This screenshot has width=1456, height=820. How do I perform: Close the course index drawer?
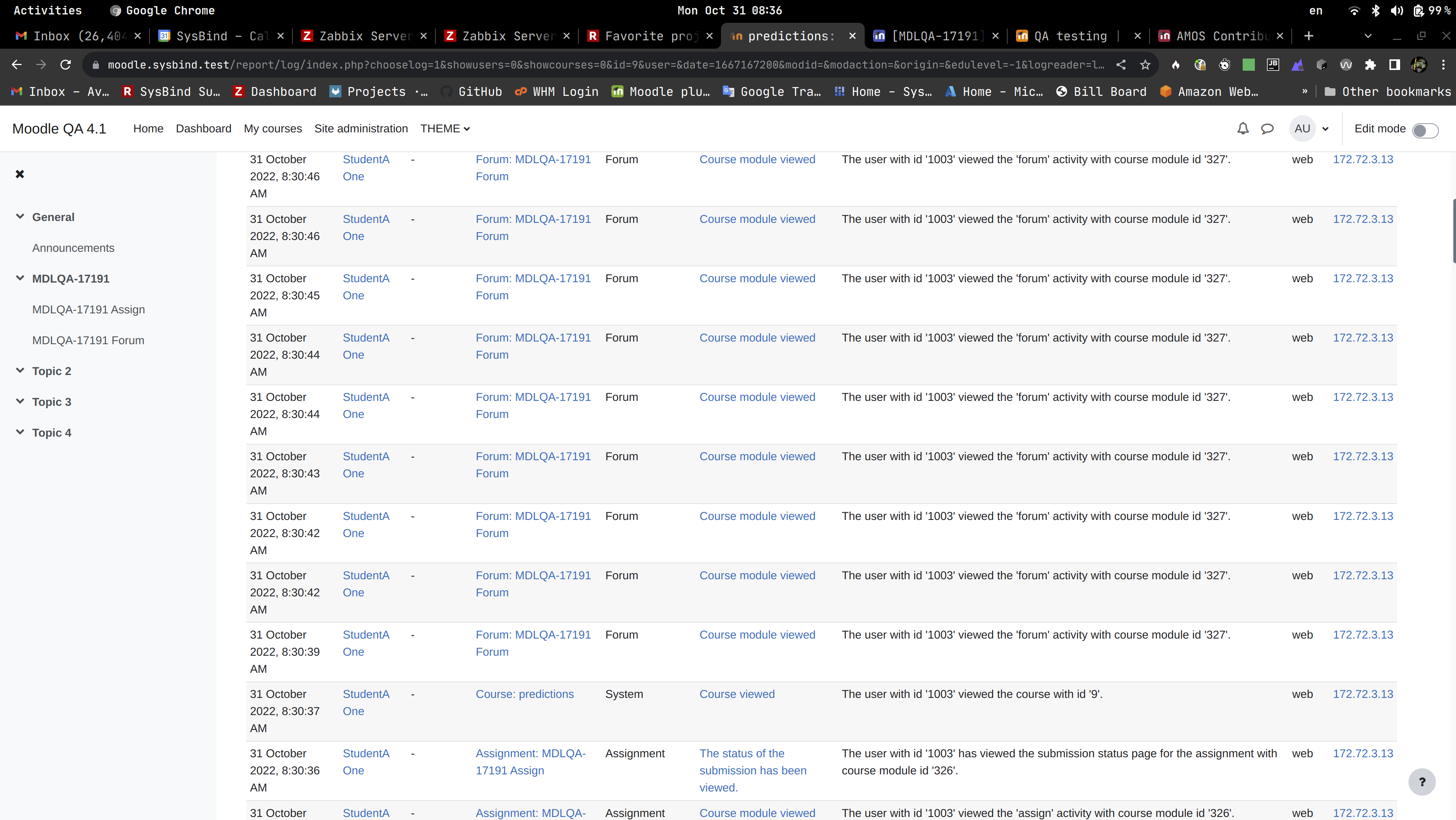[x=20, y=174]
